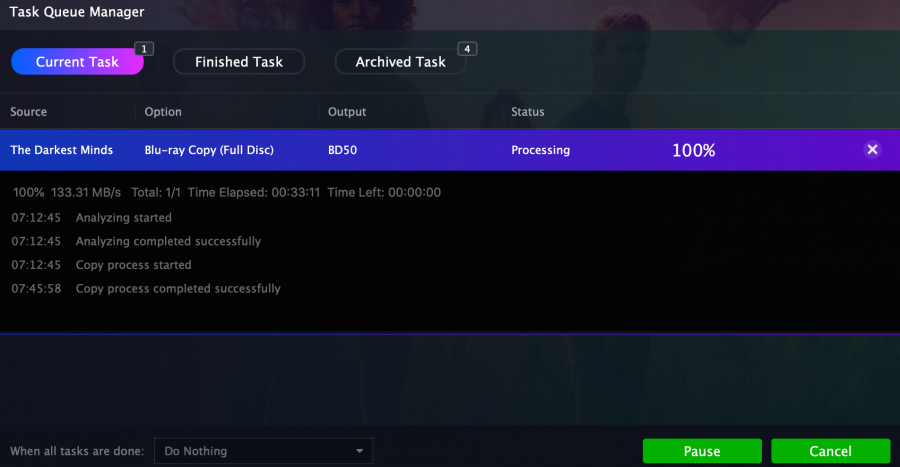Cancel the task queue
Image resolution: width=900 pixels, height=467 pixels.
click(831, 451)
